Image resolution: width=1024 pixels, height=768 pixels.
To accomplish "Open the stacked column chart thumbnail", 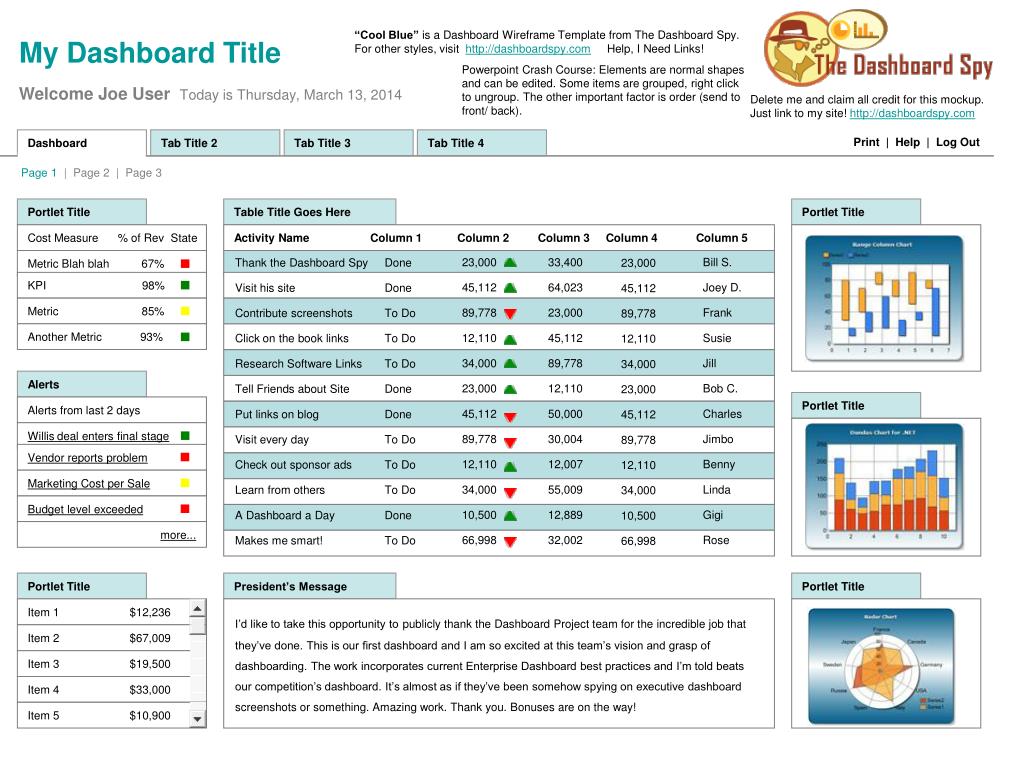I will [x=884, y=486].
